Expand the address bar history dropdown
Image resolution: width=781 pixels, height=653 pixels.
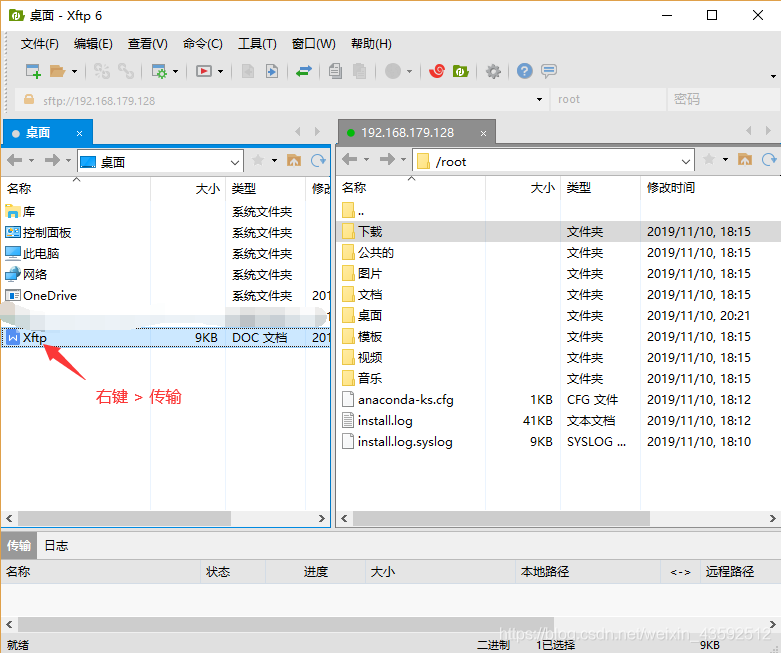click(x=539, y=100)
